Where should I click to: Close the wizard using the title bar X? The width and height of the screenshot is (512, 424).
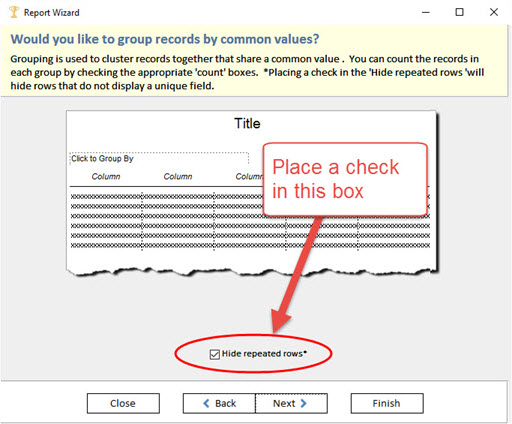[x=494, y=12]
